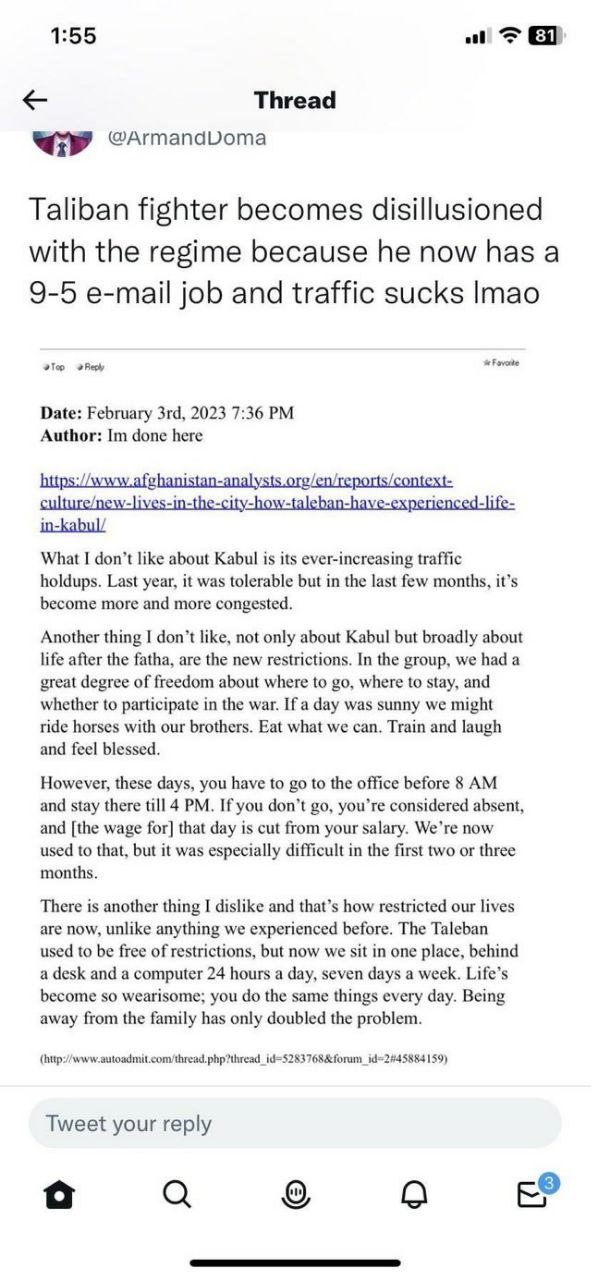Screen dimensions: 591x1280
Task: Tap the 1:55 clock in status bar
Action: tap(72, 35)
